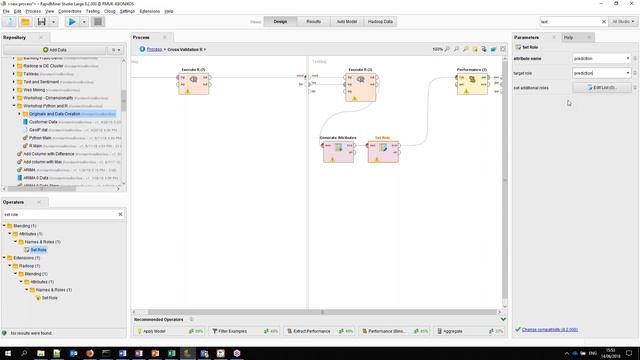Viewport: 640px width, 360px height.
Task: Open the Auto Model view
Action: [x=347, y=22]
